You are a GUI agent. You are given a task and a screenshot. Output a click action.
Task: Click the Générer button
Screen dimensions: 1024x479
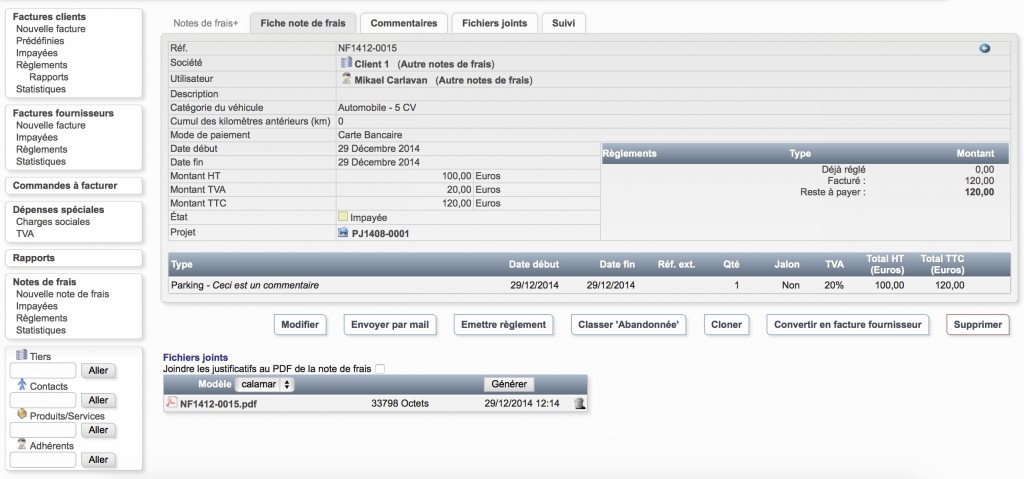click(509, 384)
